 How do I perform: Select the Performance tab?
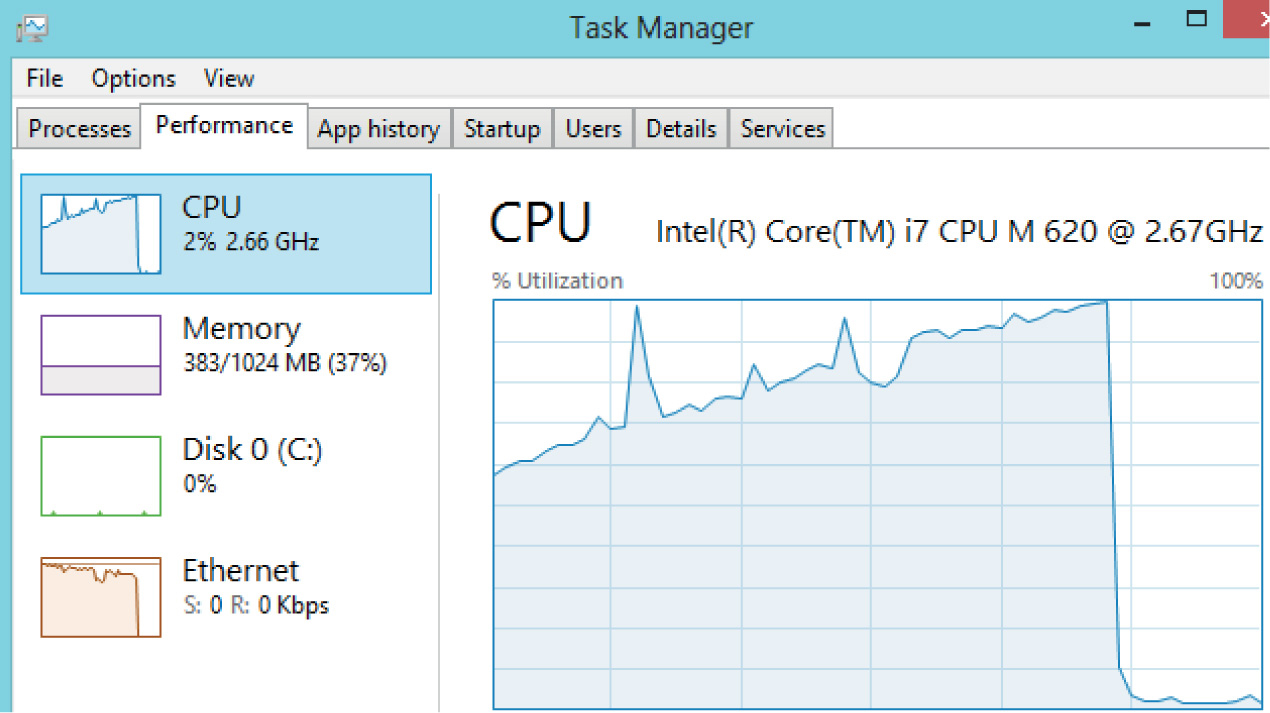(224, 126)
